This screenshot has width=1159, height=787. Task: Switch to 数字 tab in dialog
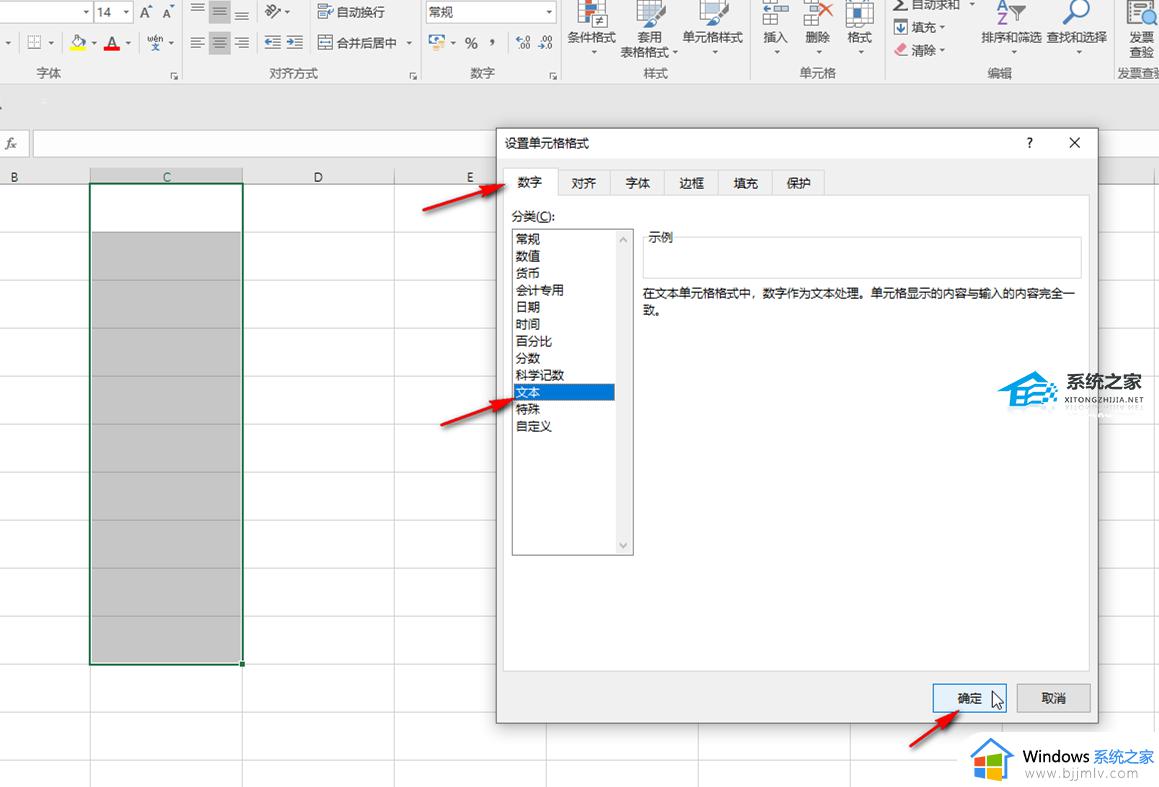click(530, 182)
